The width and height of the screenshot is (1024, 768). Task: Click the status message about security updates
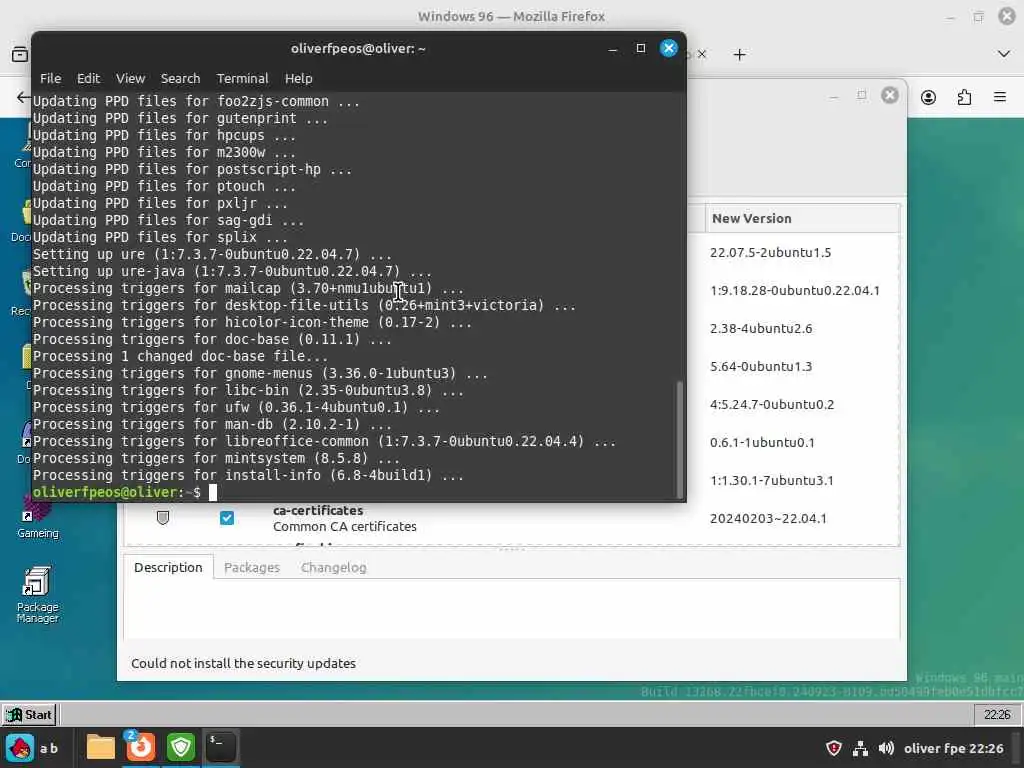tap(243, 663)
